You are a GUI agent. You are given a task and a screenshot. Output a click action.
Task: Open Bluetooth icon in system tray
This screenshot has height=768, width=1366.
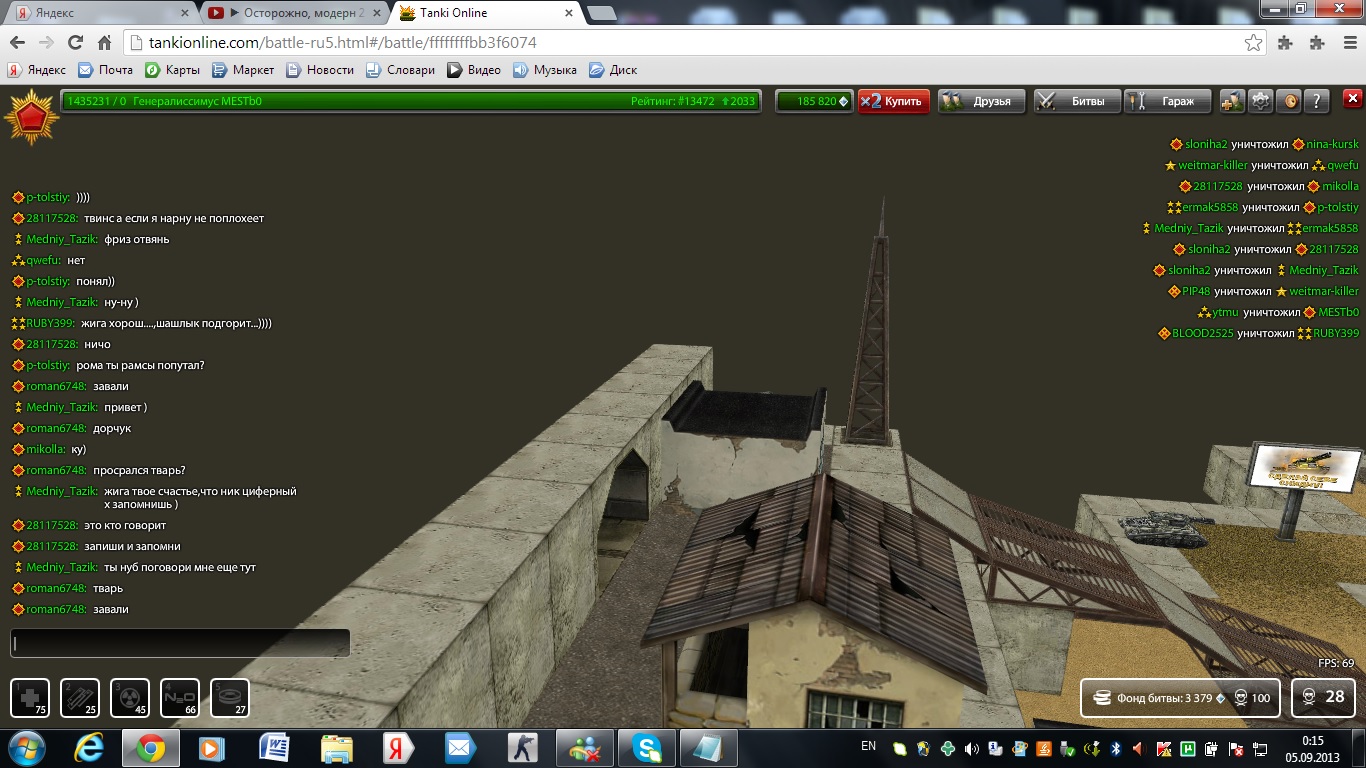coord(1116,748)
